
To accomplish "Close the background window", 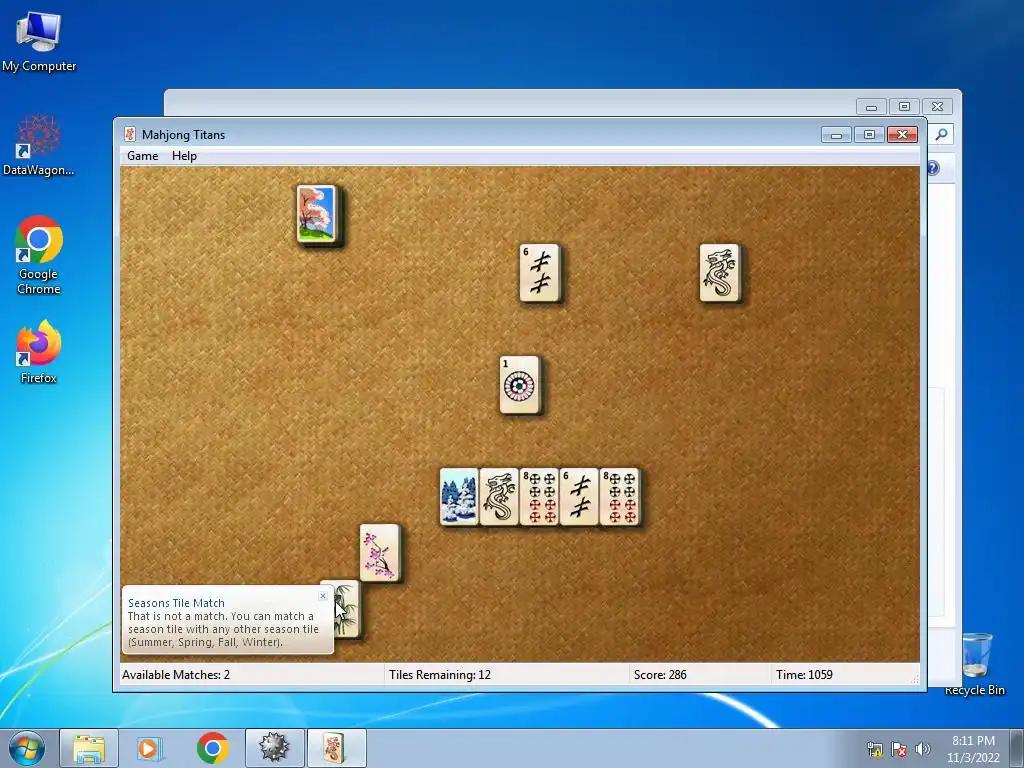I will tap(938, 106).
